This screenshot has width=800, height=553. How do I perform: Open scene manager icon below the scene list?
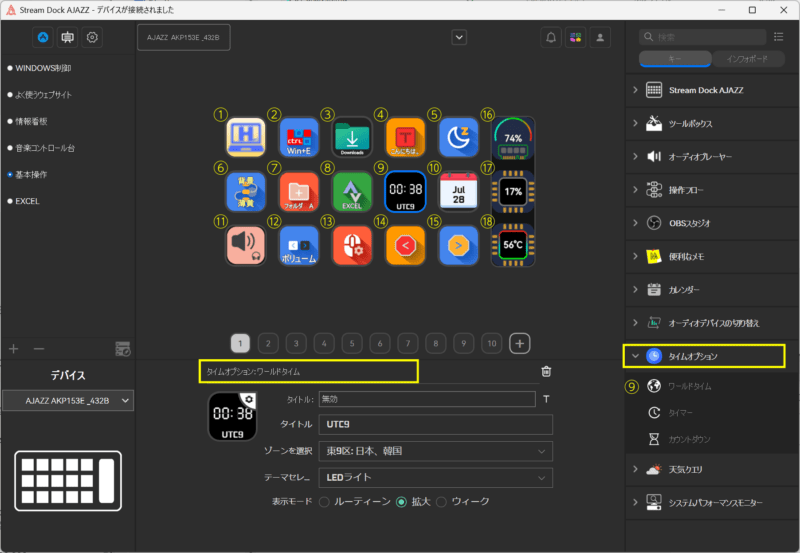(x=123, y=349)
